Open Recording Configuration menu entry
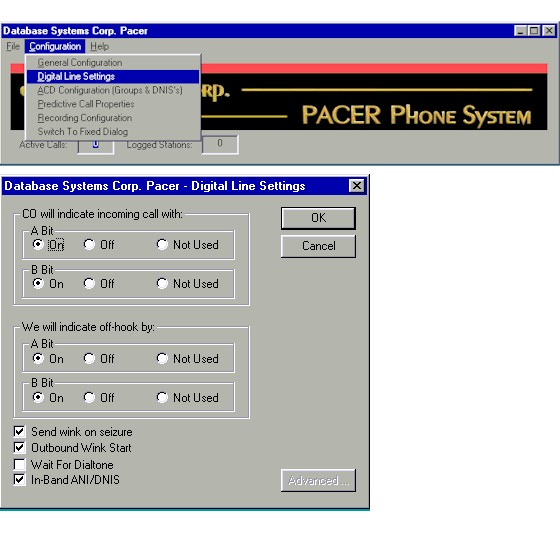The width and height of the screenshot is (560, 539). tap(113, 118)
